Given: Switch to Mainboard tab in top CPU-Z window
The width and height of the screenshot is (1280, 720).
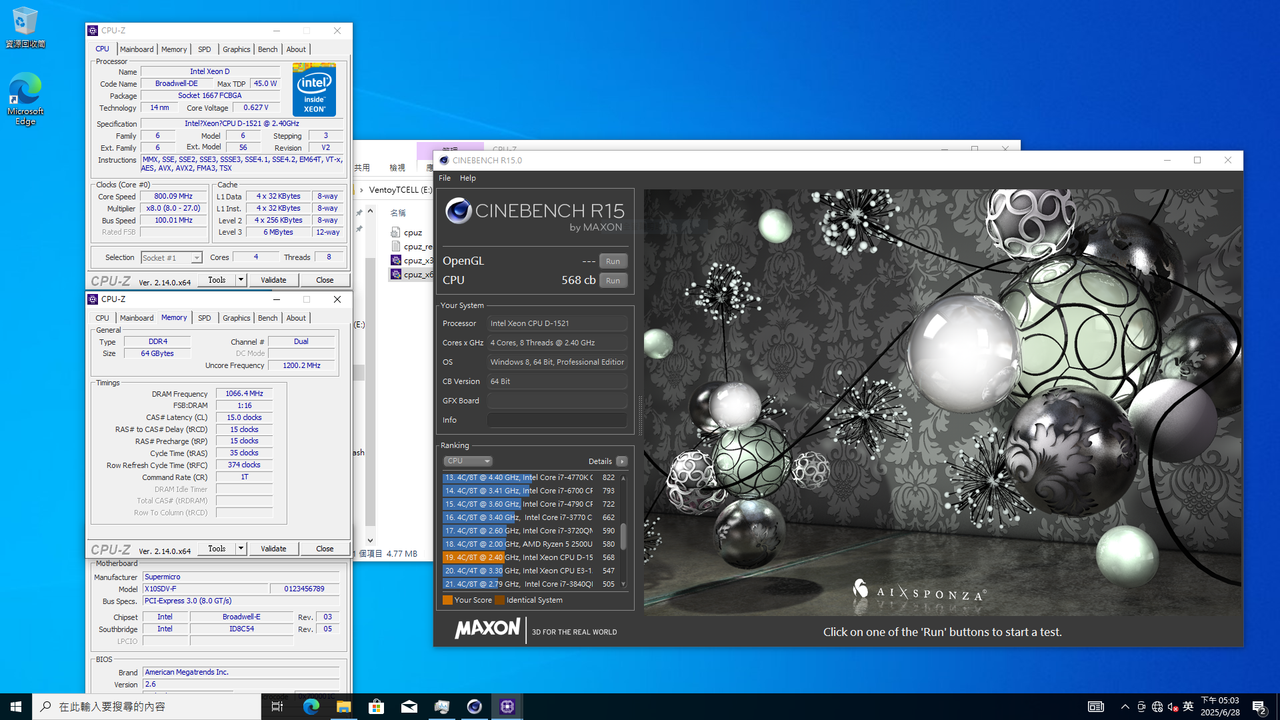Looking at the screenshot, I should pos(137,49).
